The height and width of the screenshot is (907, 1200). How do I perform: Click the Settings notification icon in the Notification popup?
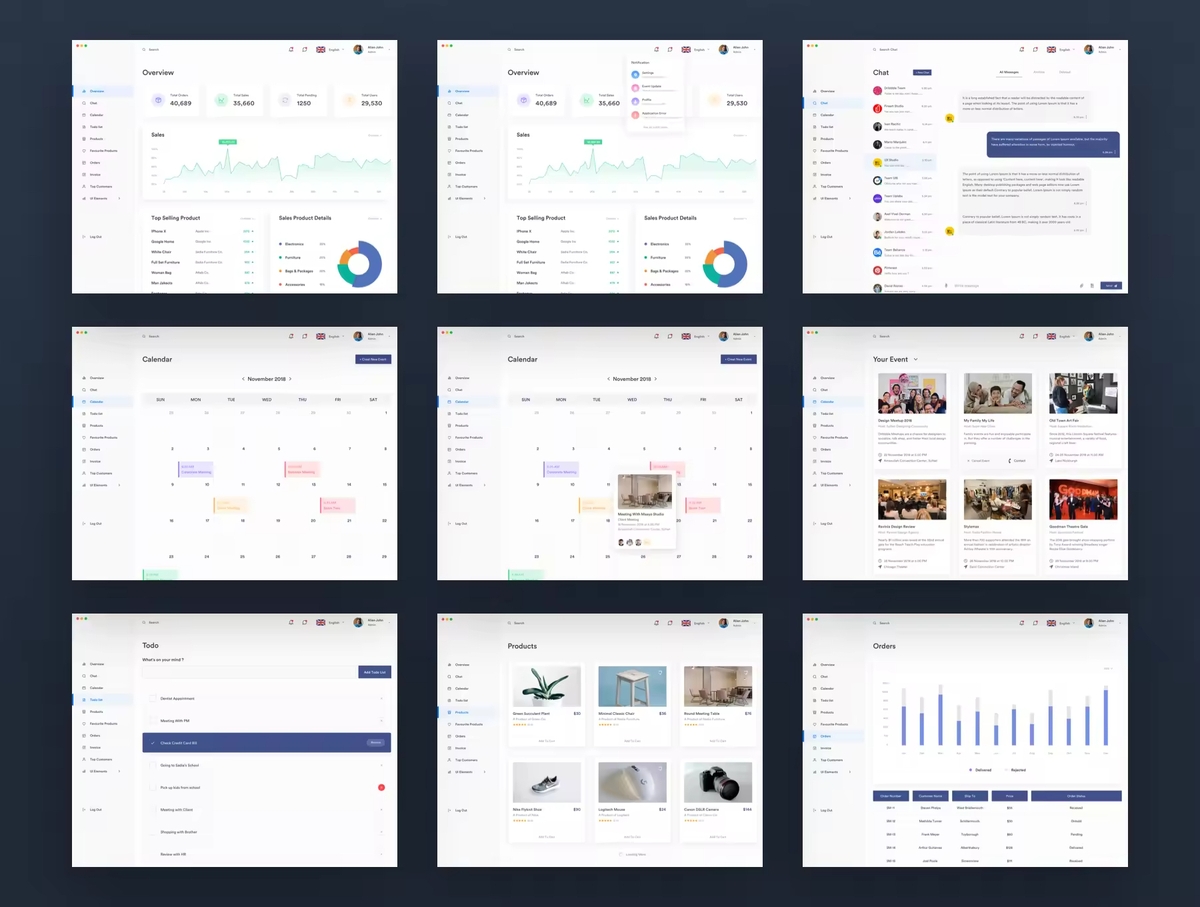[635, 73]
